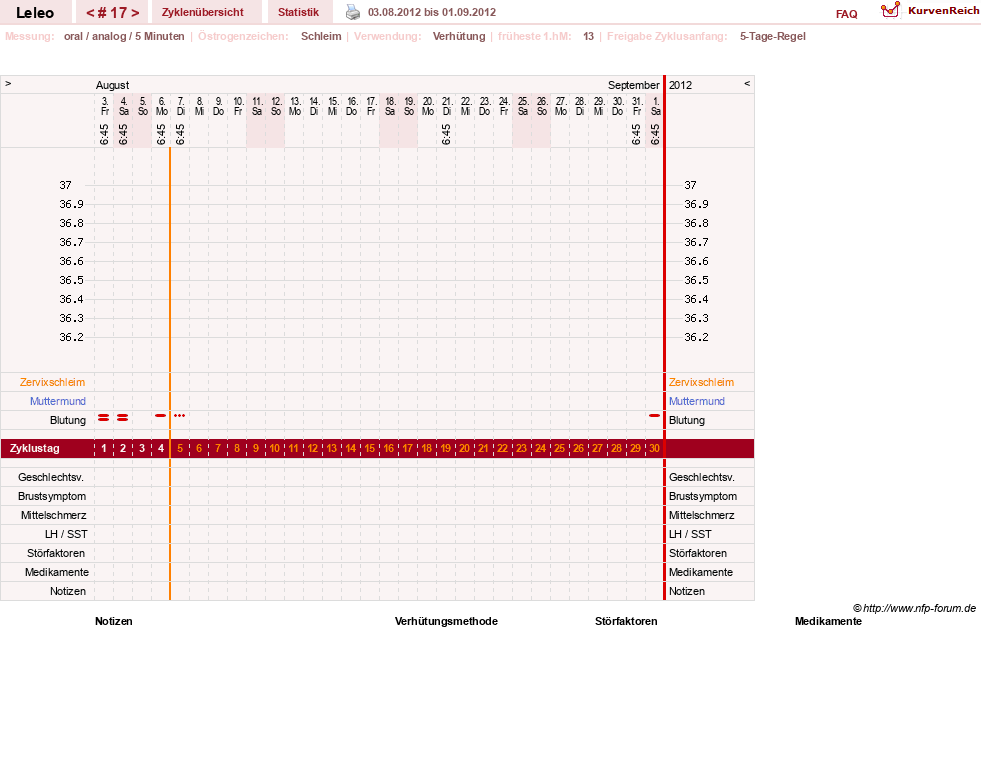
Task: Click the '>' arrow left of August
Action: coord(8,83)
